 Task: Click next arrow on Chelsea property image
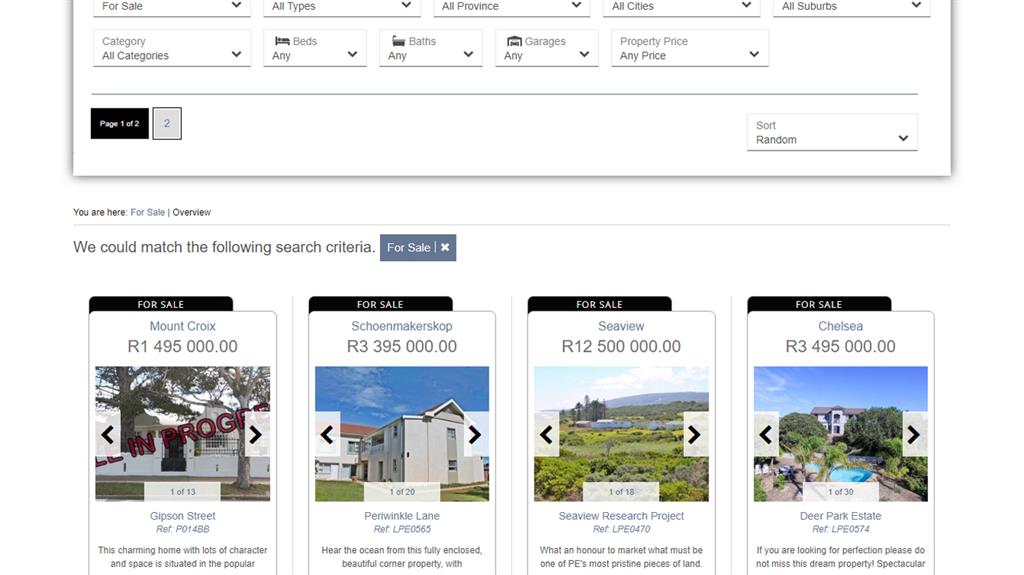pyautogui.click(x=914, y=435)
